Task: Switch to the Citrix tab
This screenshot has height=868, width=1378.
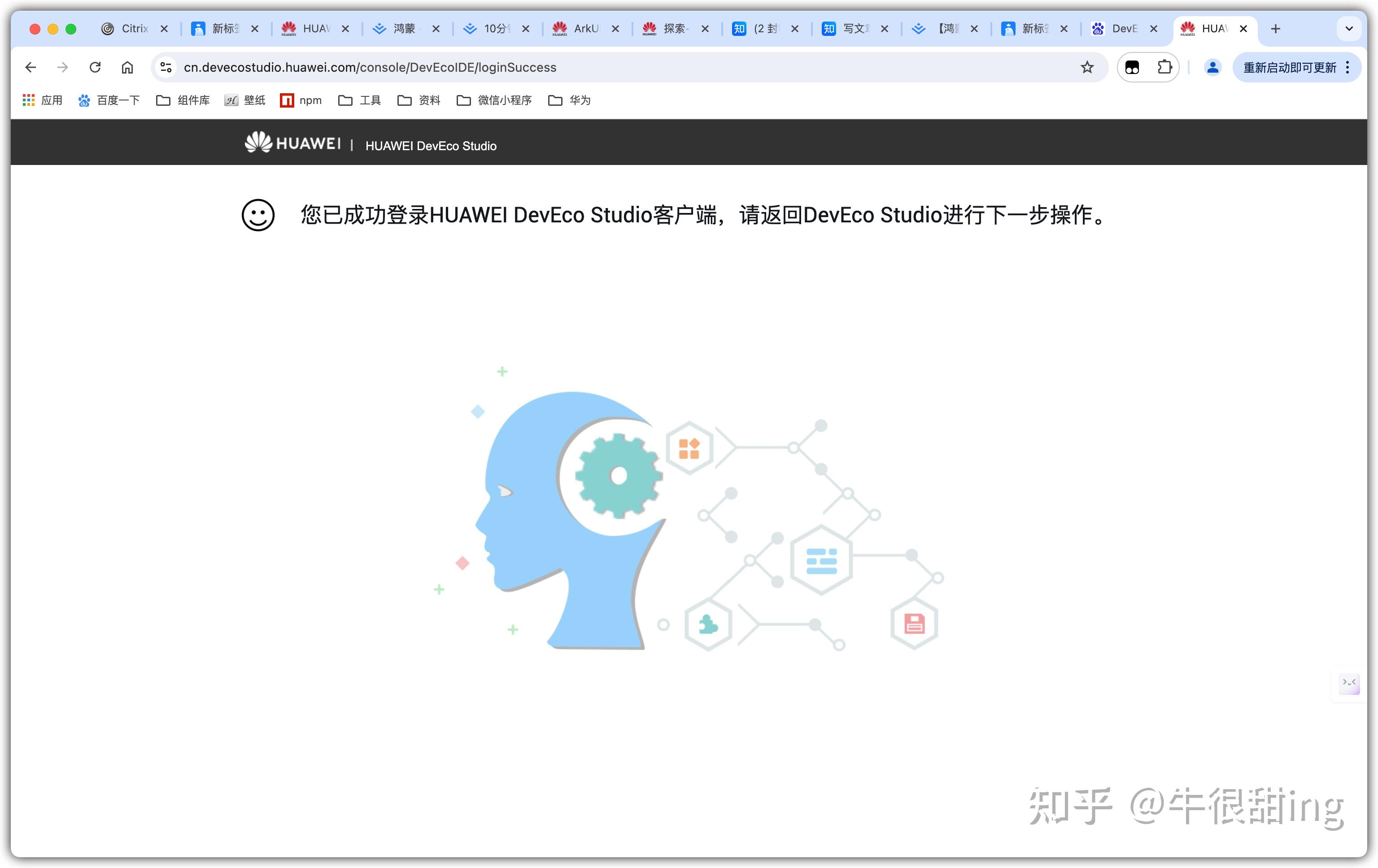Action: tap(126, 29)
